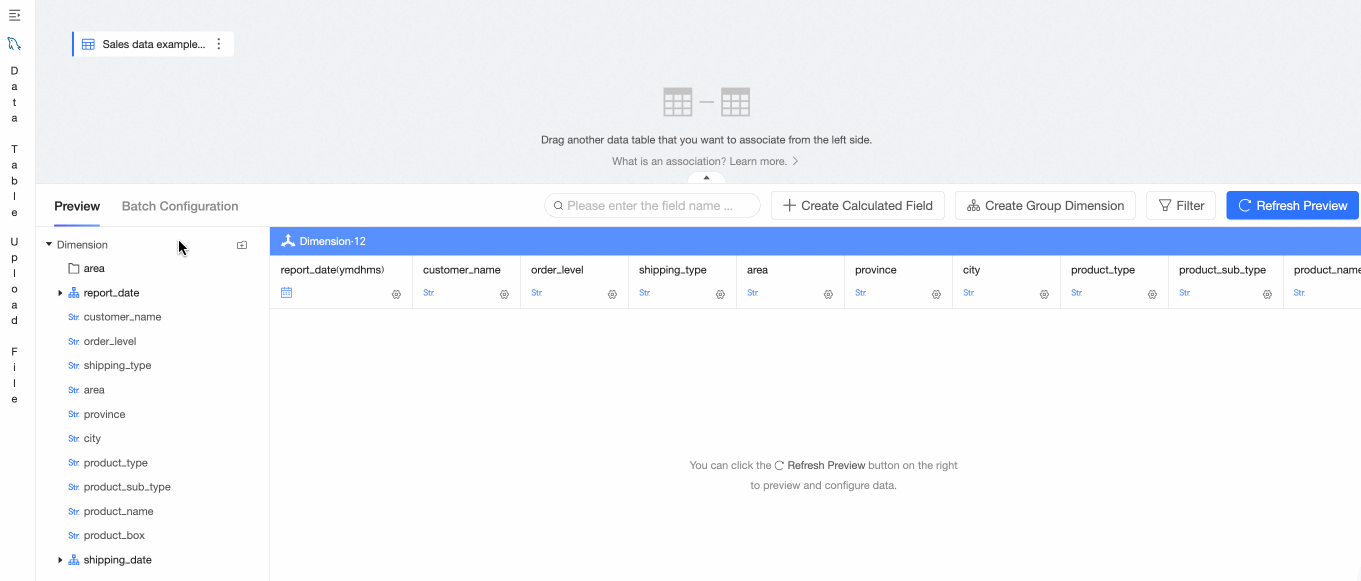This screenshot has height=581, width=1361.
Task: Collapse the left sidebar menu icon
Action: click(x=14, y=15)
